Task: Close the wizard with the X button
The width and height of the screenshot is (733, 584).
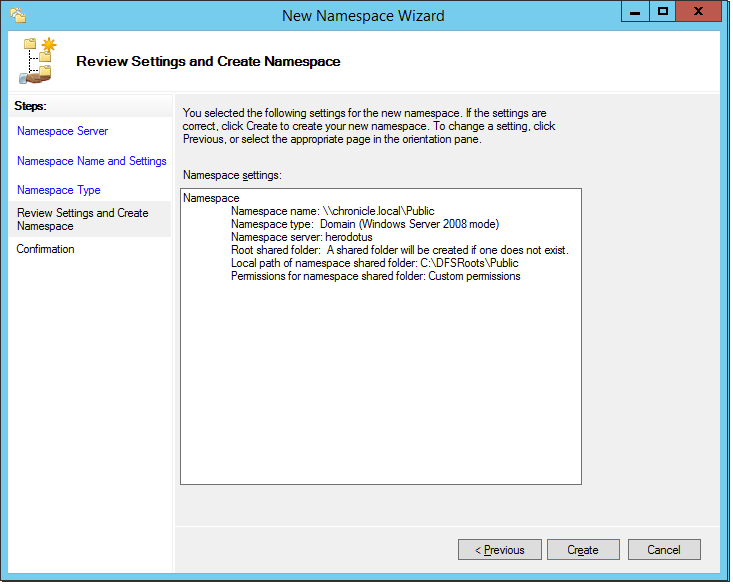Action: (698, 12)
